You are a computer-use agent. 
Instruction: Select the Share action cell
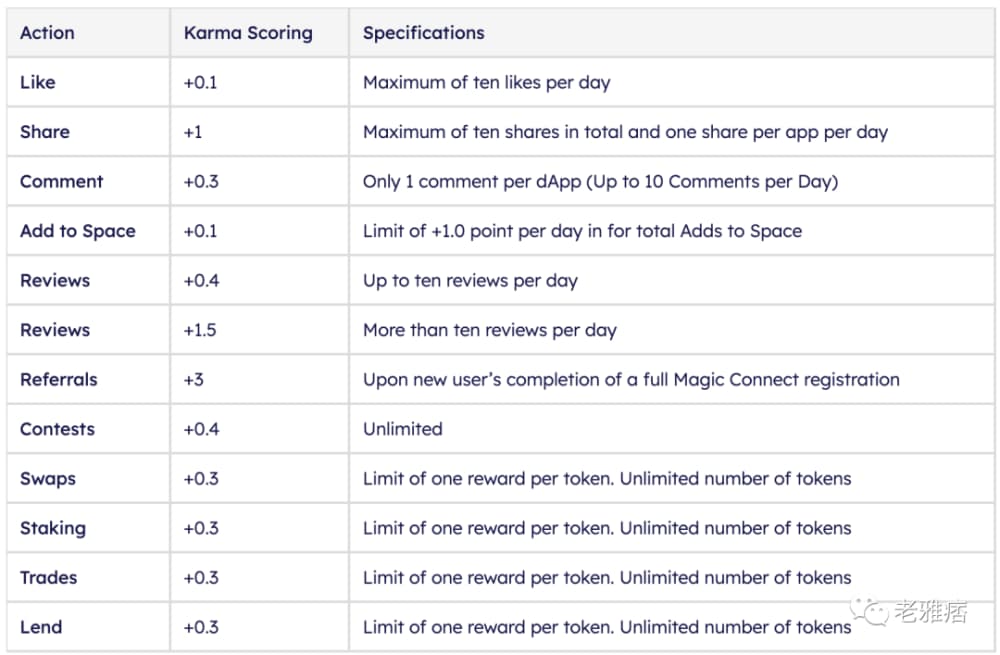tap(45, 132)
